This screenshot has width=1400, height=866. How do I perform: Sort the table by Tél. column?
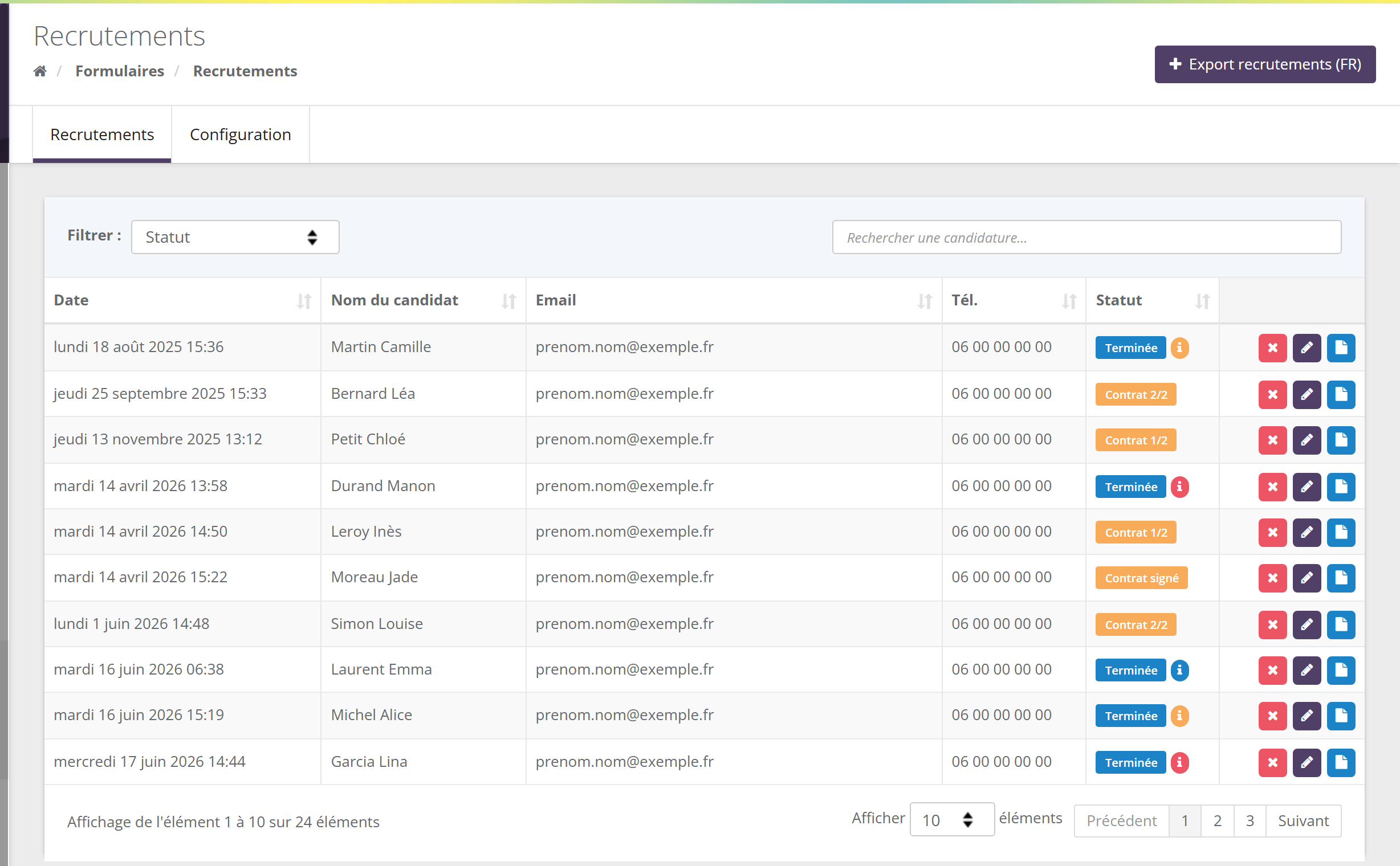(1014, 300)
